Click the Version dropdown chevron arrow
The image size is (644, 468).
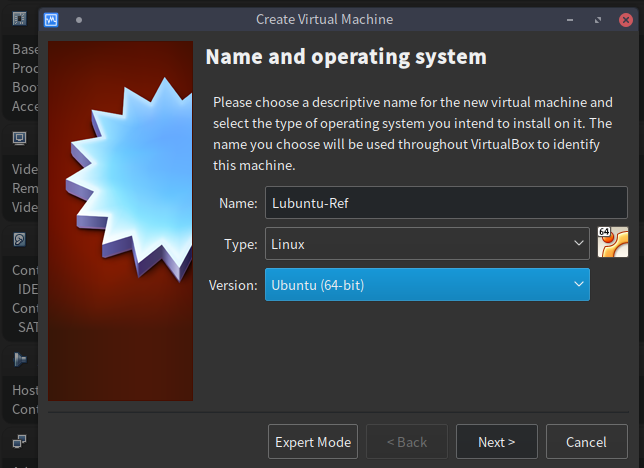tap(577, 285)
